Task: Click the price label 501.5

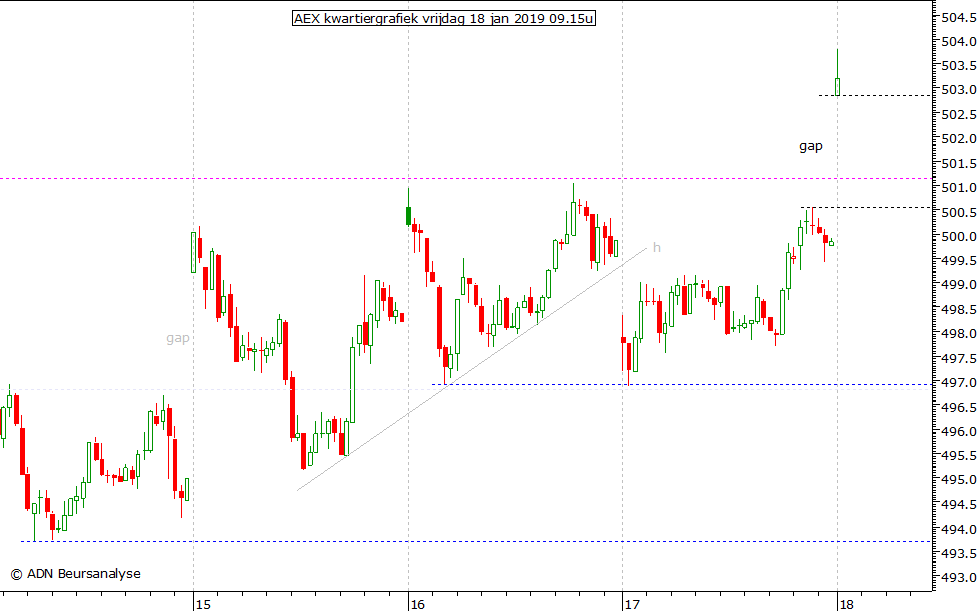Action: pyautogui.click(x=959, y=164)
